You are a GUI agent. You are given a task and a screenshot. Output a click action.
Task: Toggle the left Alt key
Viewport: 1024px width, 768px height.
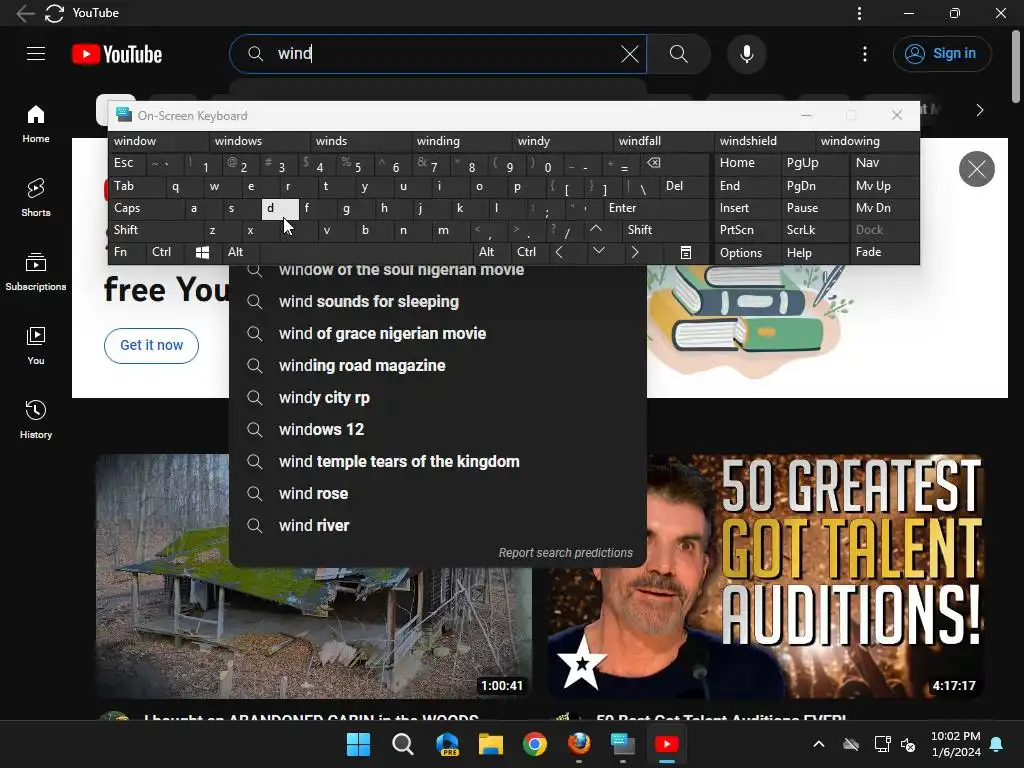[x=241, y=252]
